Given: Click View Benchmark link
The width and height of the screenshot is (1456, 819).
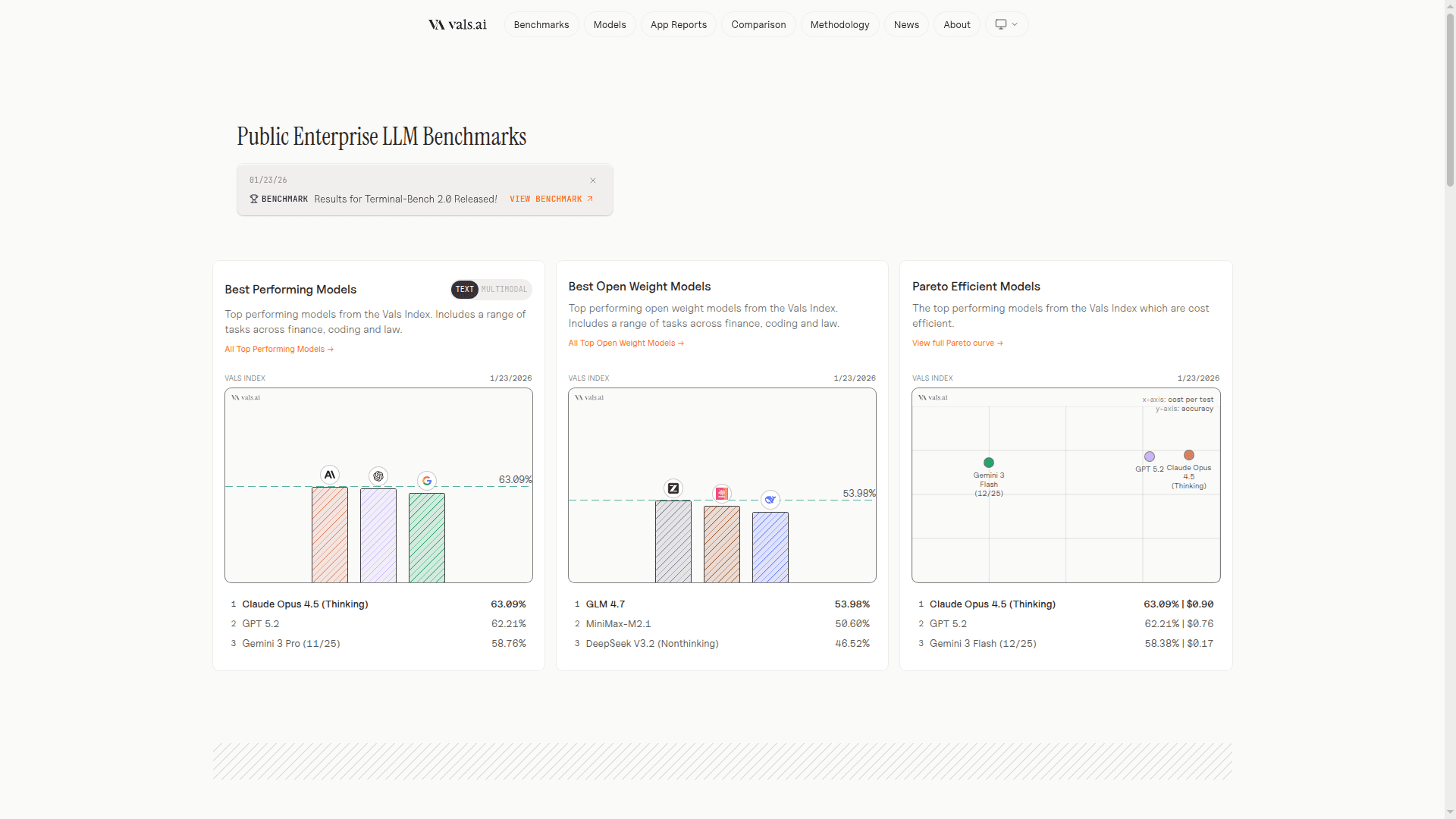Looking at the screenshot, I should pyautogui.click(x=551, y=199).
